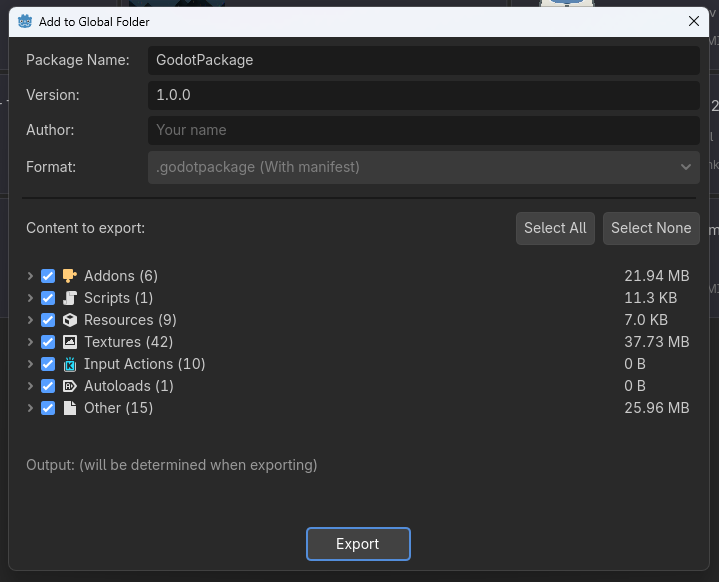This screenshot has height=582, width=719.
Task: Click the 21.94 MB size value
Action: [x=657, y=276]
